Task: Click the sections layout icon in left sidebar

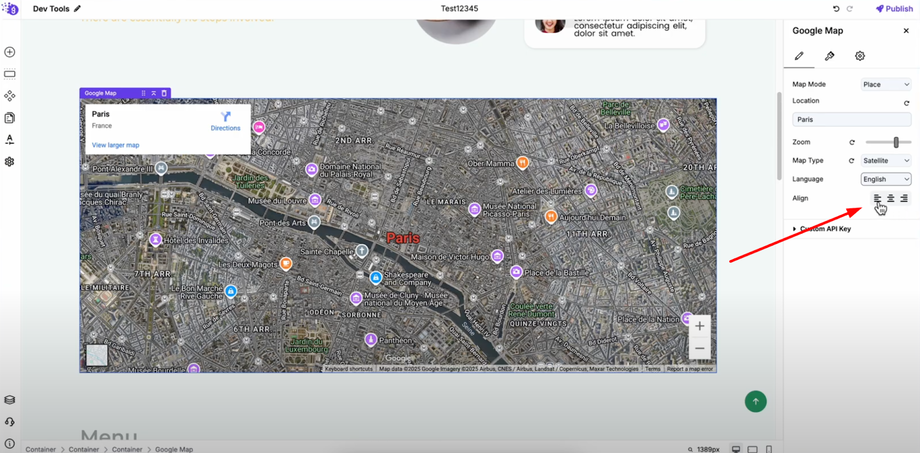Action: coord(9,74)
